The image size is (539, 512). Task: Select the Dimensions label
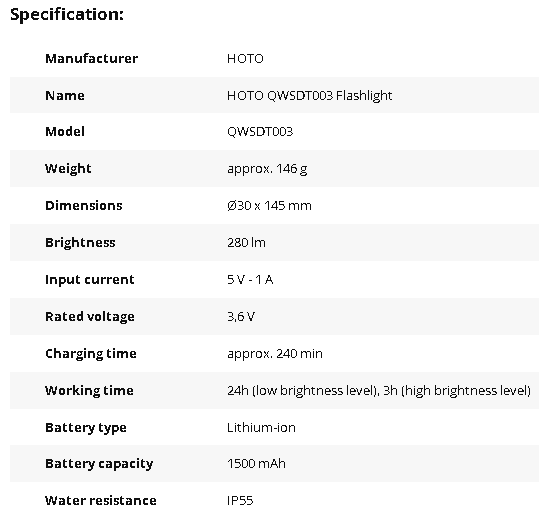[x=84, y=206]
